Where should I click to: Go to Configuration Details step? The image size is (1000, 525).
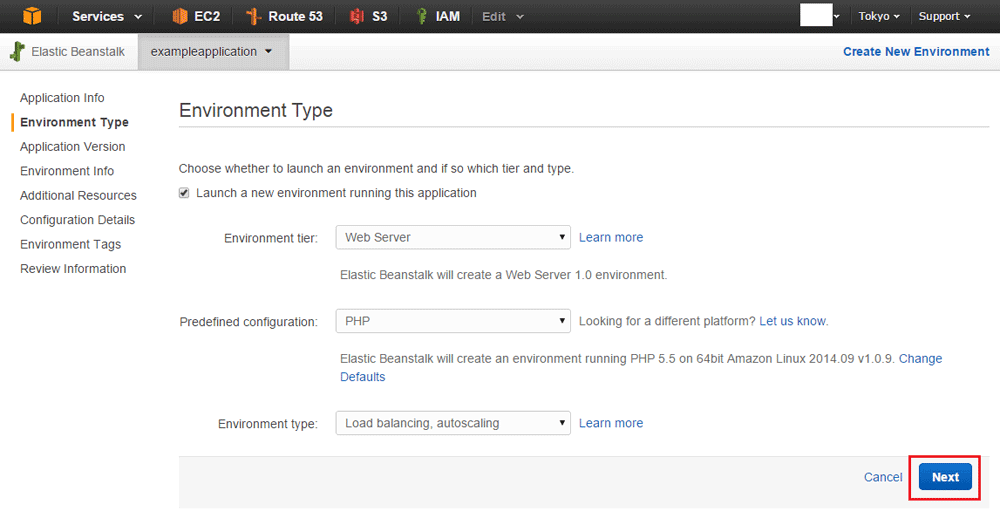click(x=77, y=220)
